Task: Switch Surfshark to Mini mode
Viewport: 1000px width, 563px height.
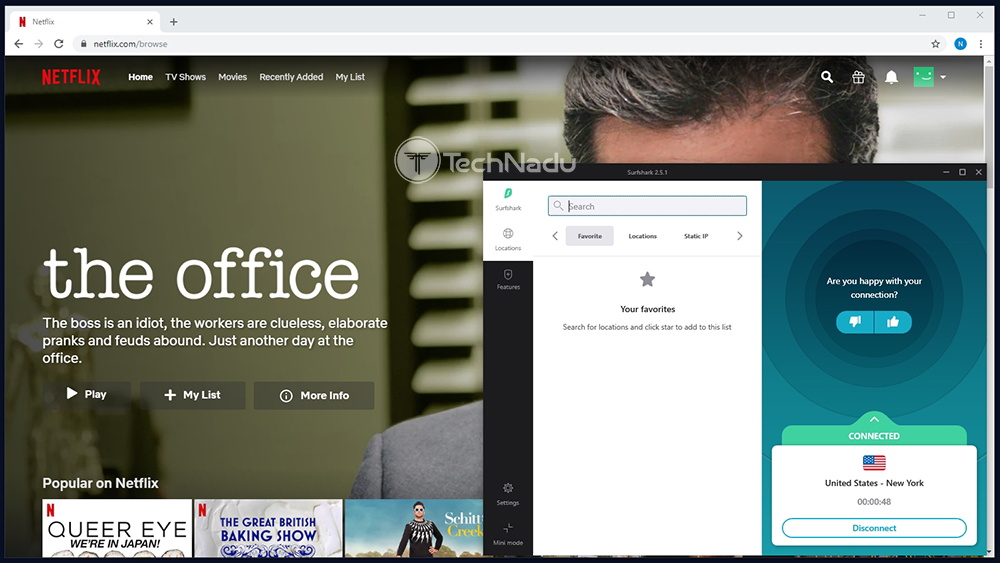Action: [x=508, y=534]
